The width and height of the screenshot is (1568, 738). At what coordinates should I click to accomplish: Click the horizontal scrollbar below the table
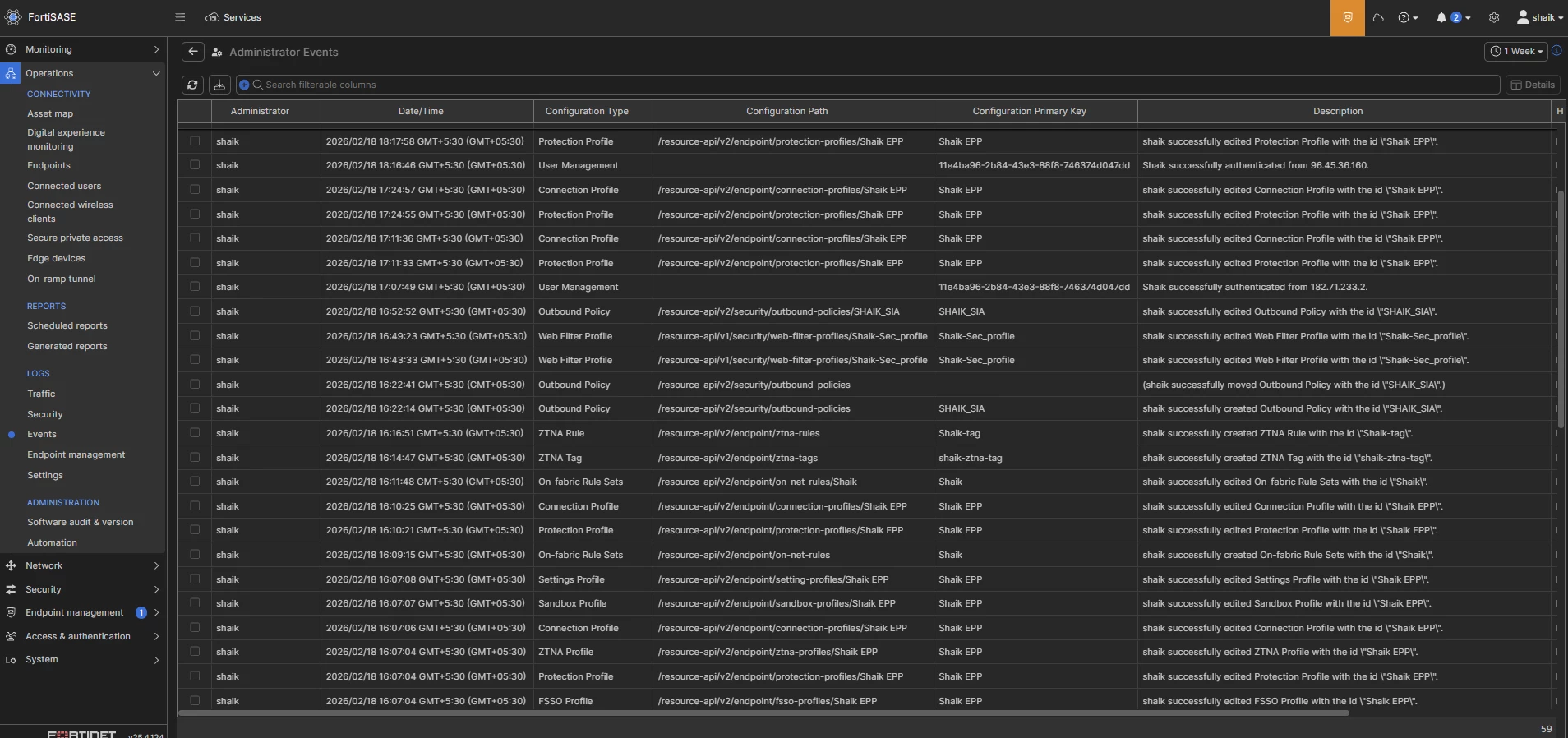click(x=763, y=713)
